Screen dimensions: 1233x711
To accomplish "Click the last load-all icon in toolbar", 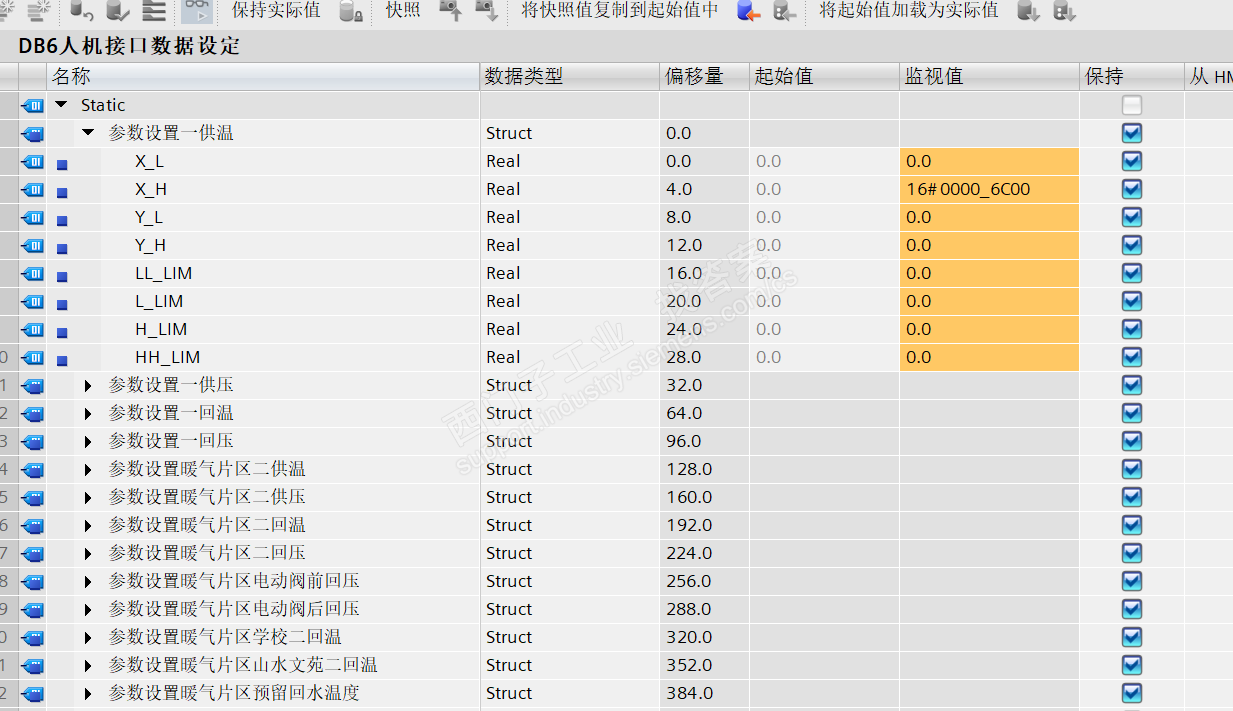I will pyautogui.click(x=1064, y=11).
